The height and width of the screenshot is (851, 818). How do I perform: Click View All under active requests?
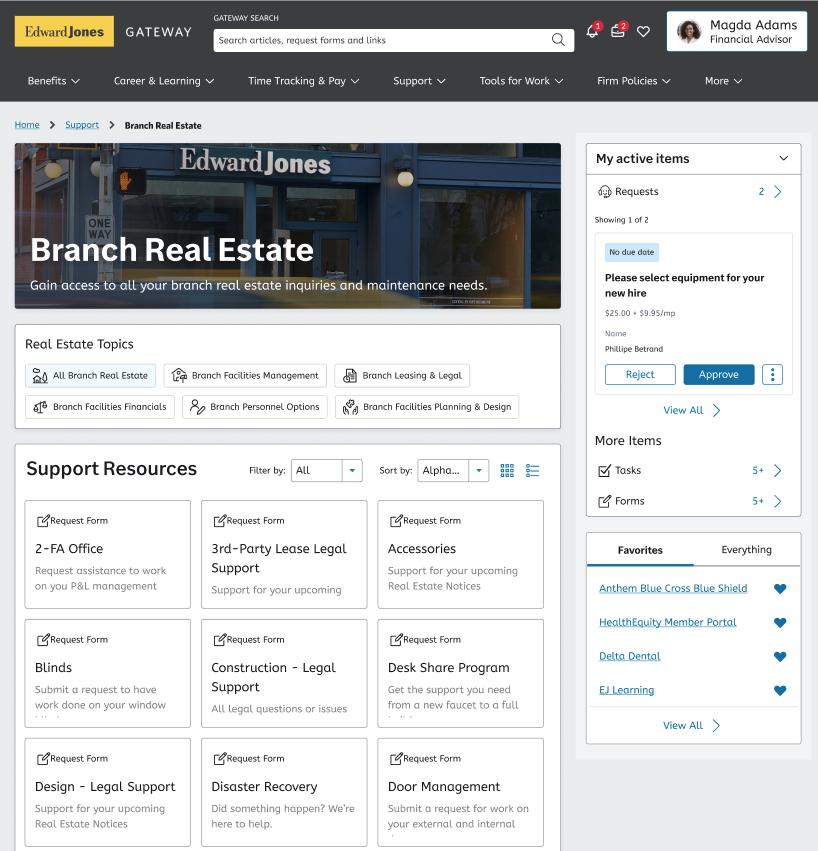pos(691,410)
